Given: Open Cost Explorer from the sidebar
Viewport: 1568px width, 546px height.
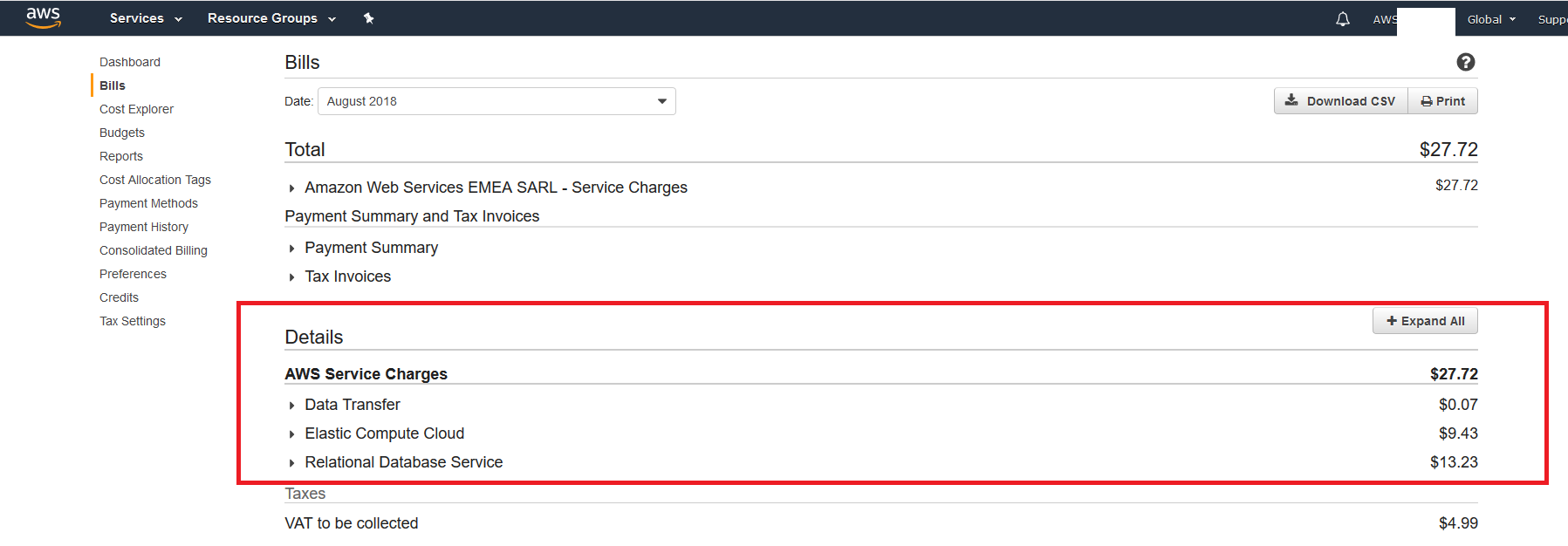Looking at the screenshot, I should click(136, 109).
